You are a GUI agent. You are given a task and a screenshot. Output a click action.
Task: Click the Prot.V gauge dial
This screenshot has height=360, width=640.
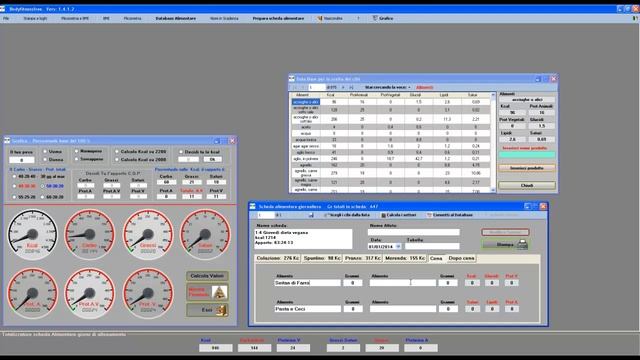pyautogui.click(x=148, y=293)
